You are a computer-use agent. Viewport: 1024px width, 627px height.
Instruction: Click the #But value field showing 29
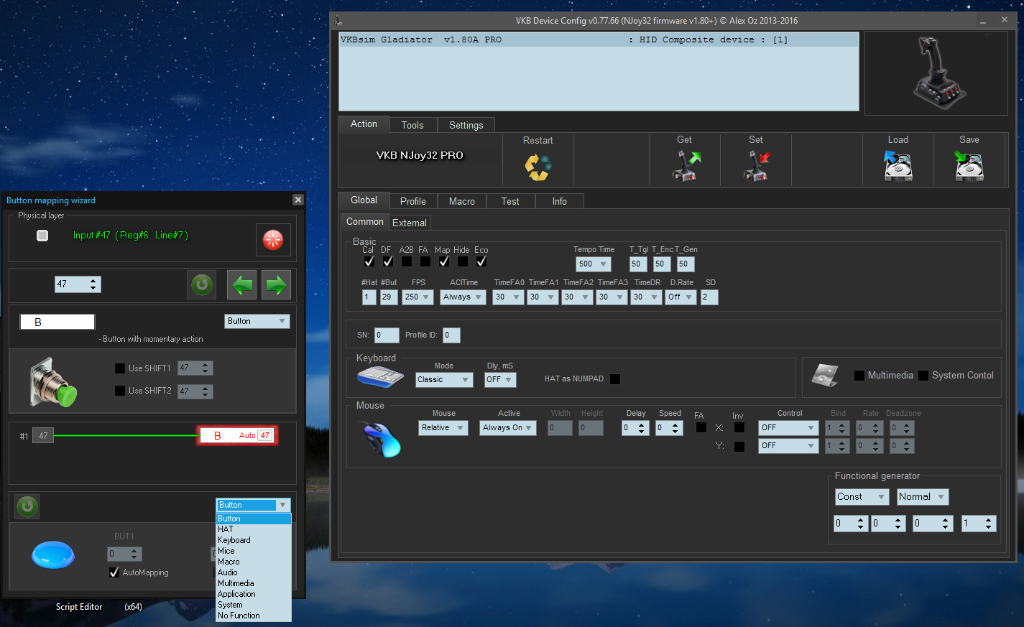tap(389, 297)
